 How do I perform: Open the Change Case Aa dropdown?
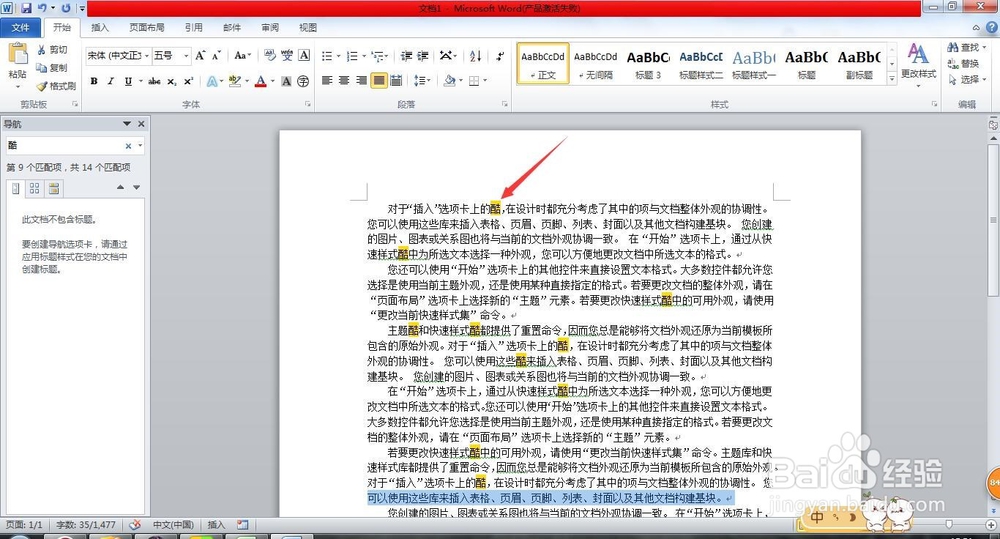(242, 55)
